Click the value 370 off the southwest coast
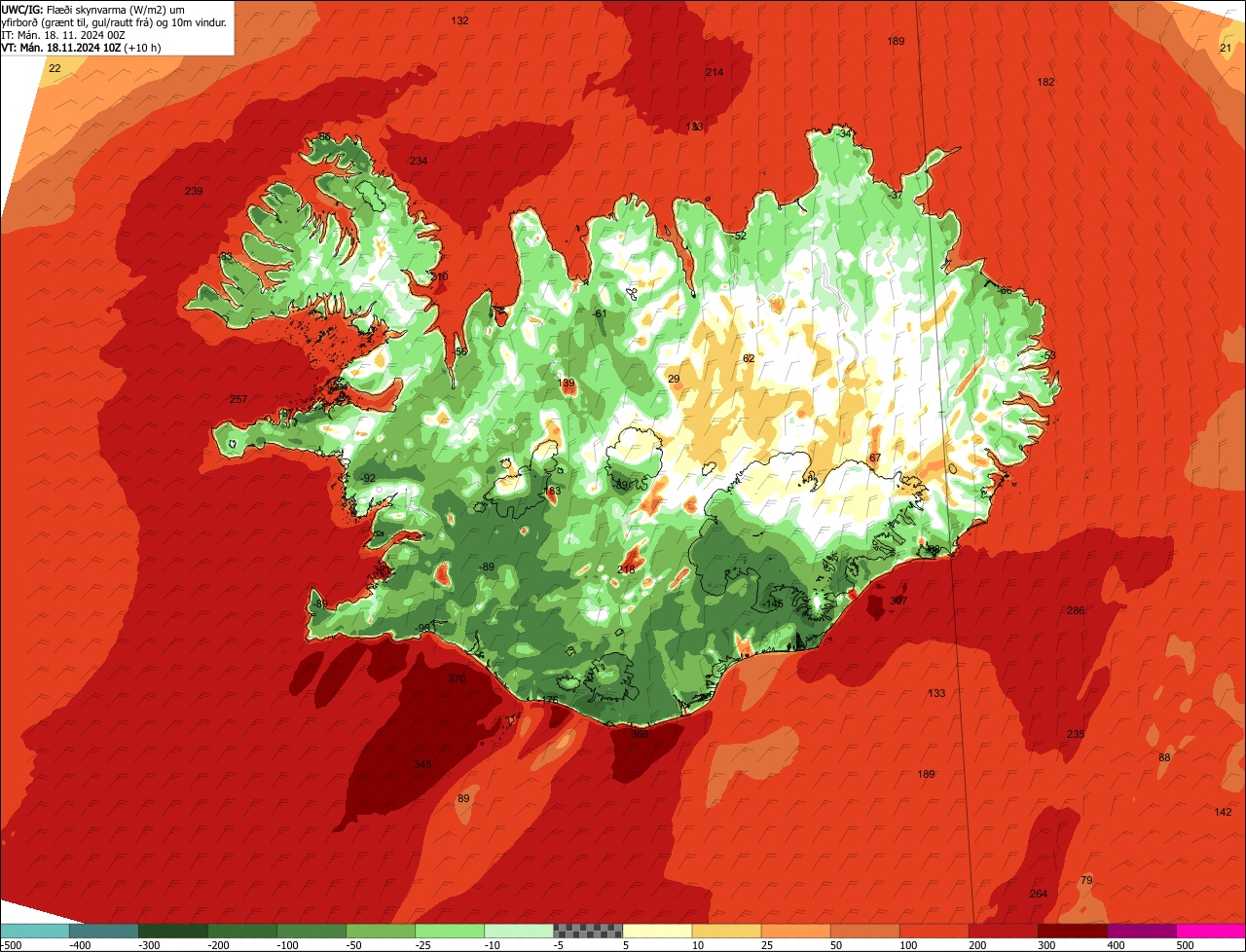This screenshot has height=952, width=1246. (x=457, y=678)
